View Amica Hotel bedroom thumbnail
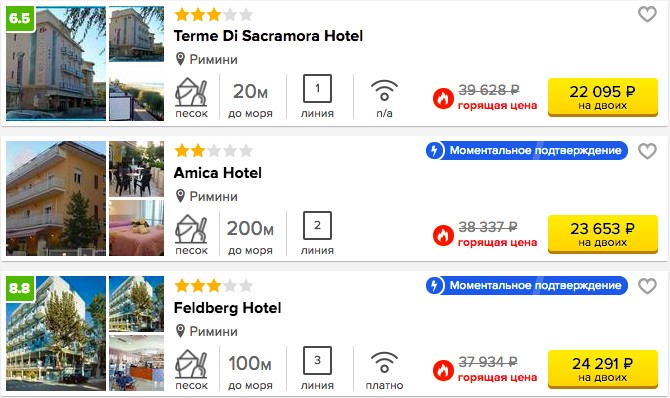 (136, 228)
